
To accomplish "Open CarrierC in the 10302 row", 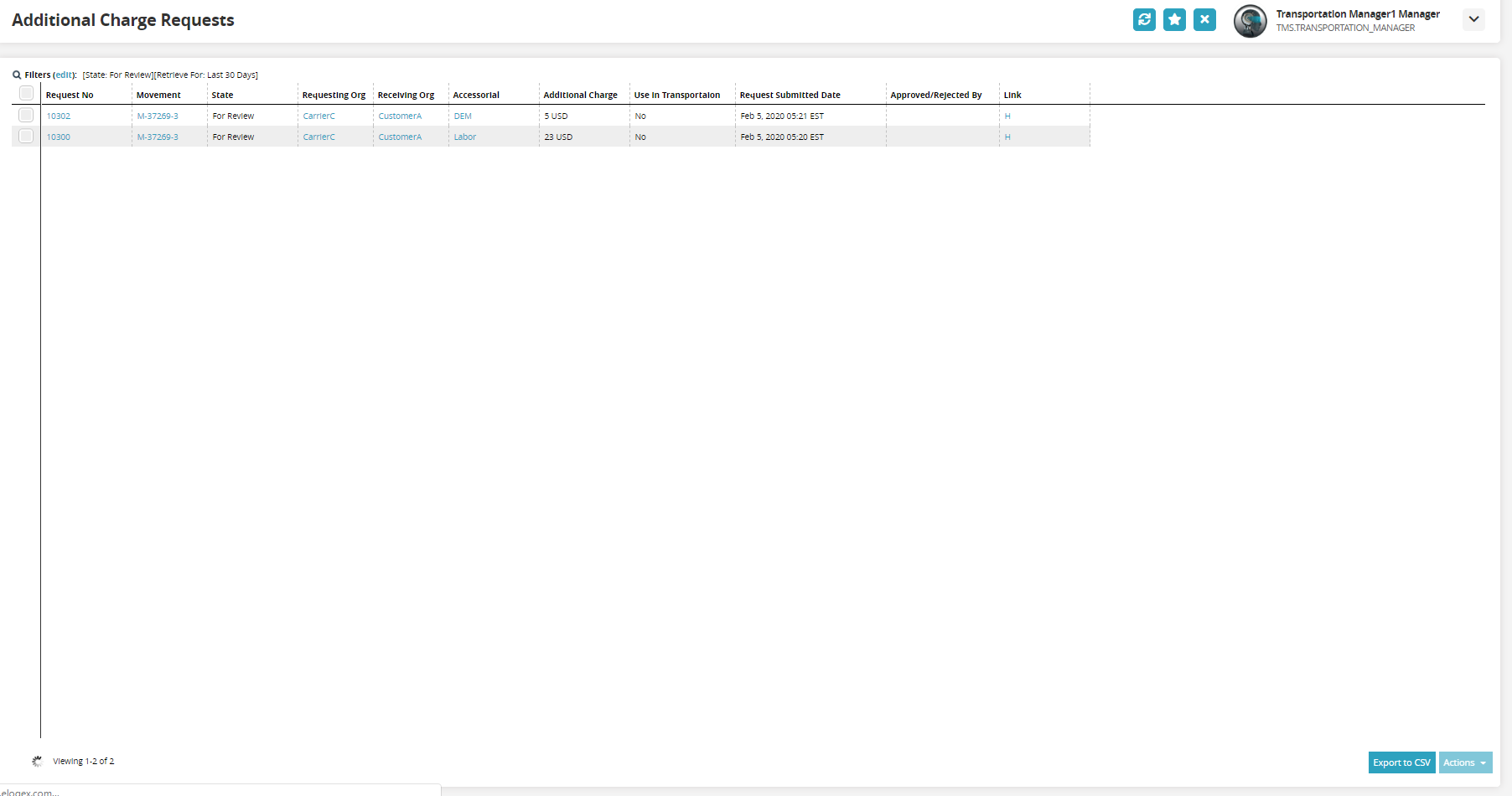I will coord(319,116).
